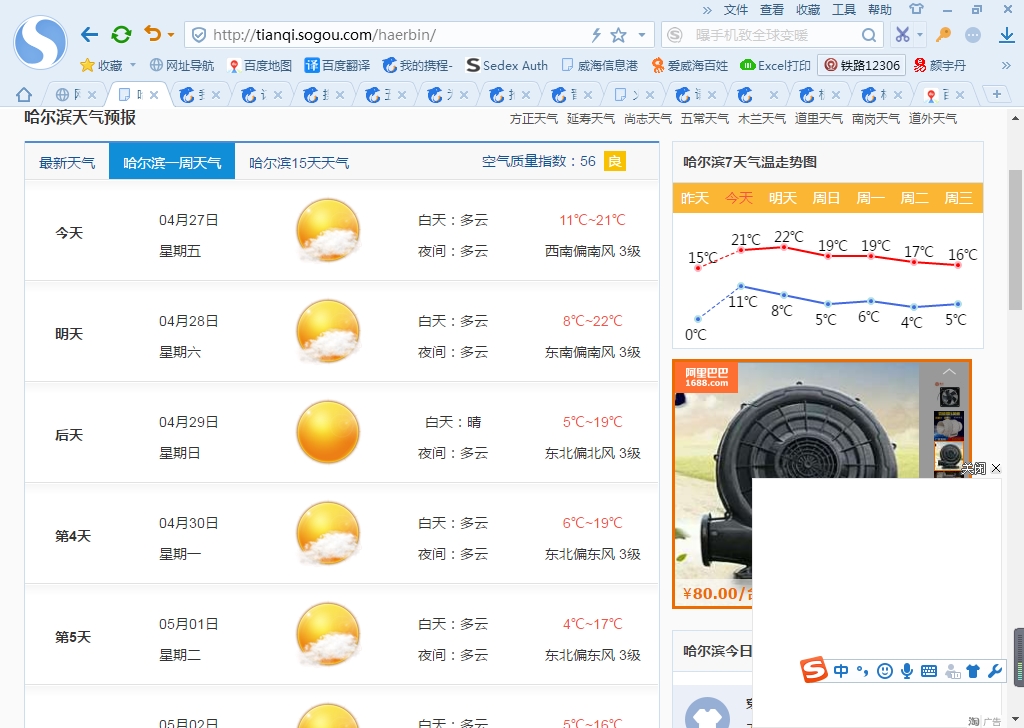The image size is (1024, 728).
Task: Open the 道外天气 link
Action: 933,119
